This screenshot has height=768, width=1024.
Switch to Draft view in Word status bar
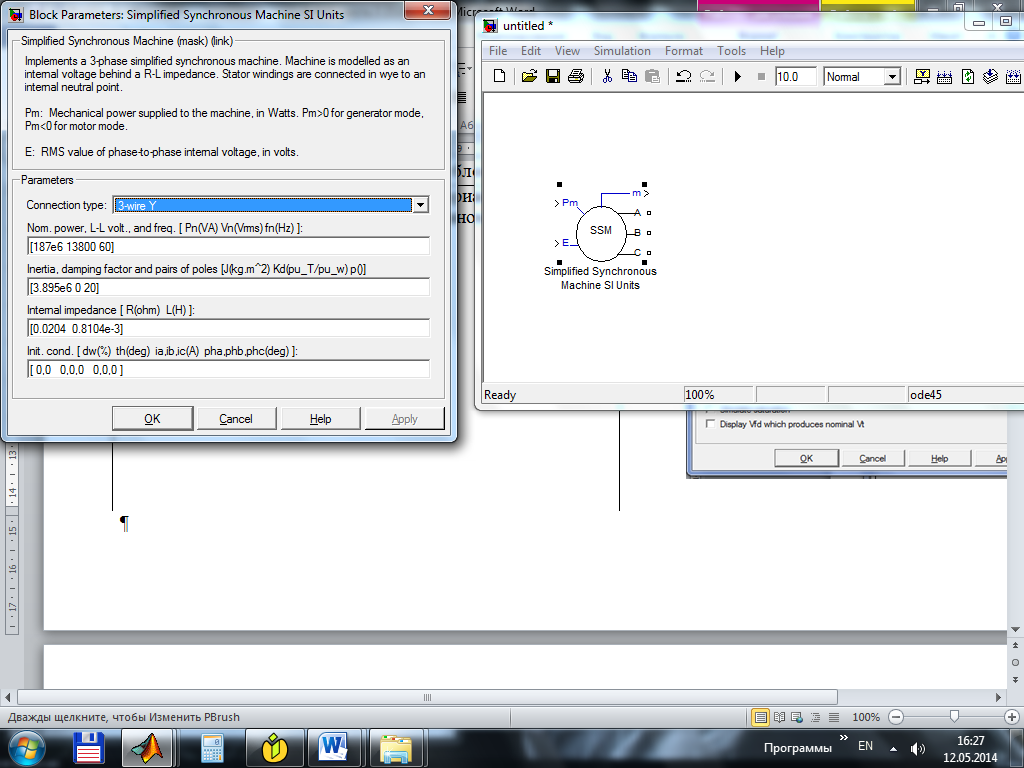tap(834, 717)
